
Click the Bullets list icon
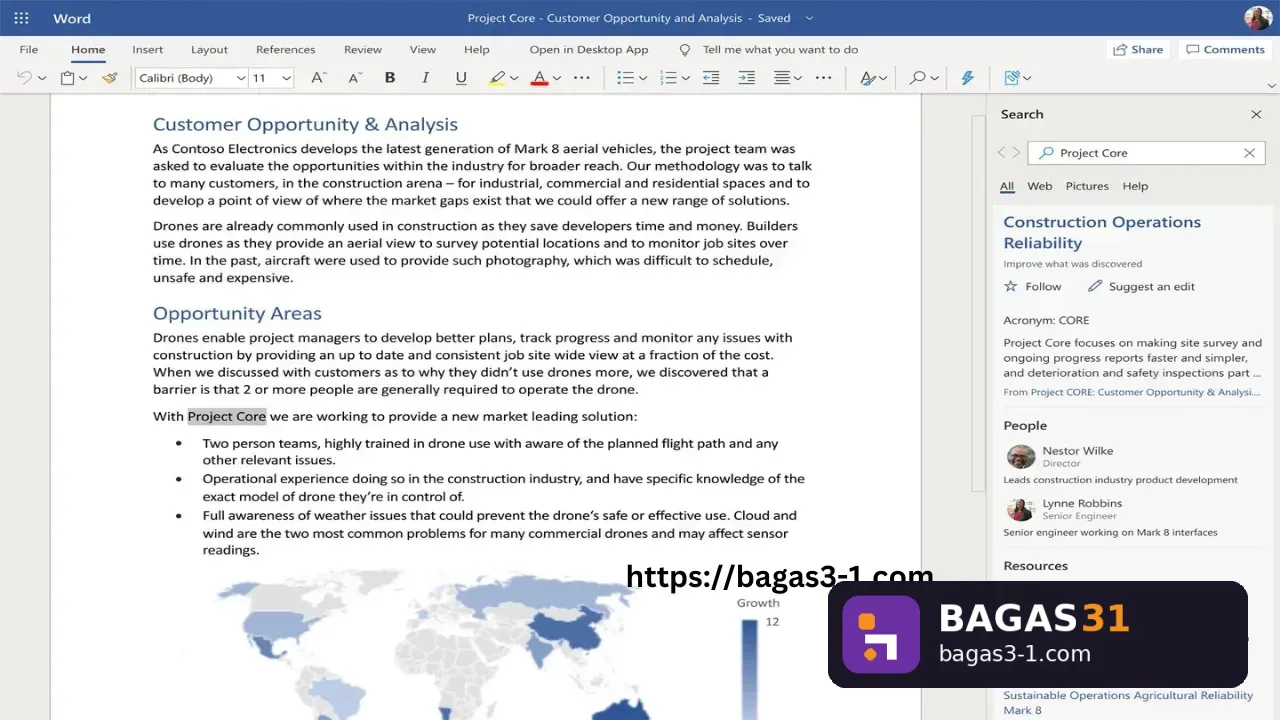tap(626, 78)
